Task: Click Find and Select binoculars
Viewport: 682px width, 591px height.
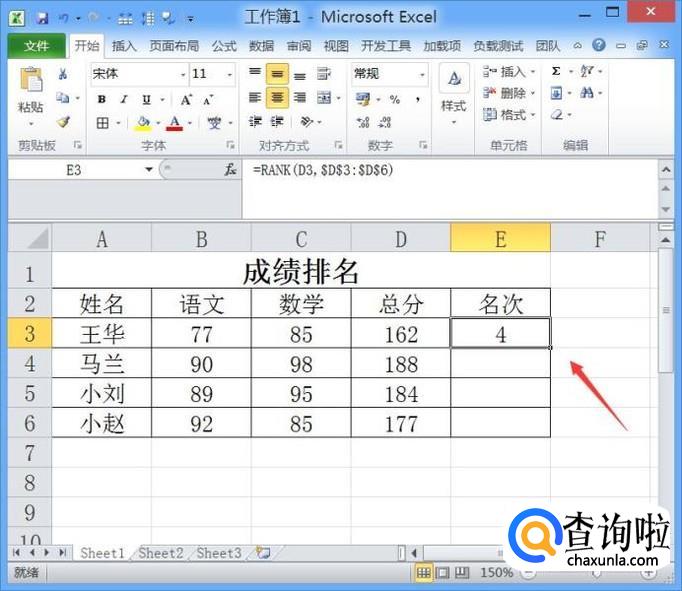Action: click(587, 93)
